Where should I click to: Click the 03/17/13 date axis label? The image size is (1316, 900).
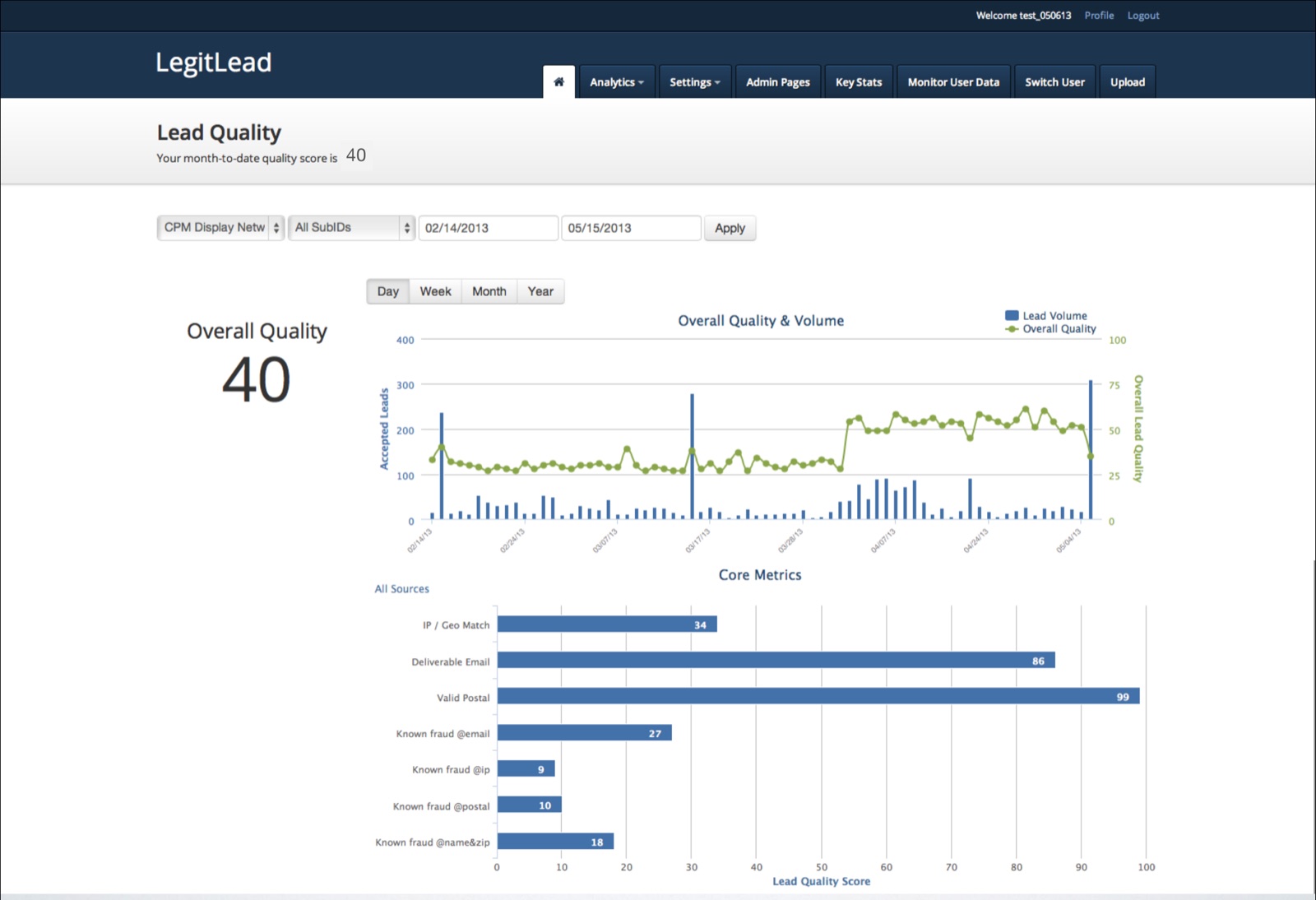click(697, 540)
